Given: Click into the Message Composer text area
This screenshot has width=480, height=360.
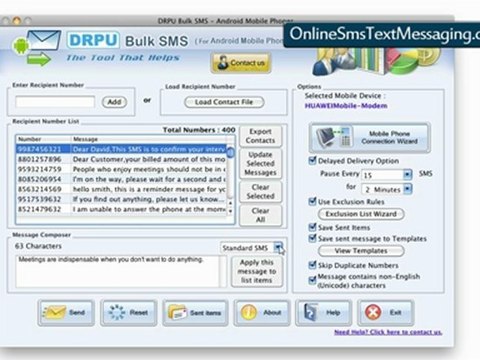Looking at the screenshot, I should (x=117, y=271).
